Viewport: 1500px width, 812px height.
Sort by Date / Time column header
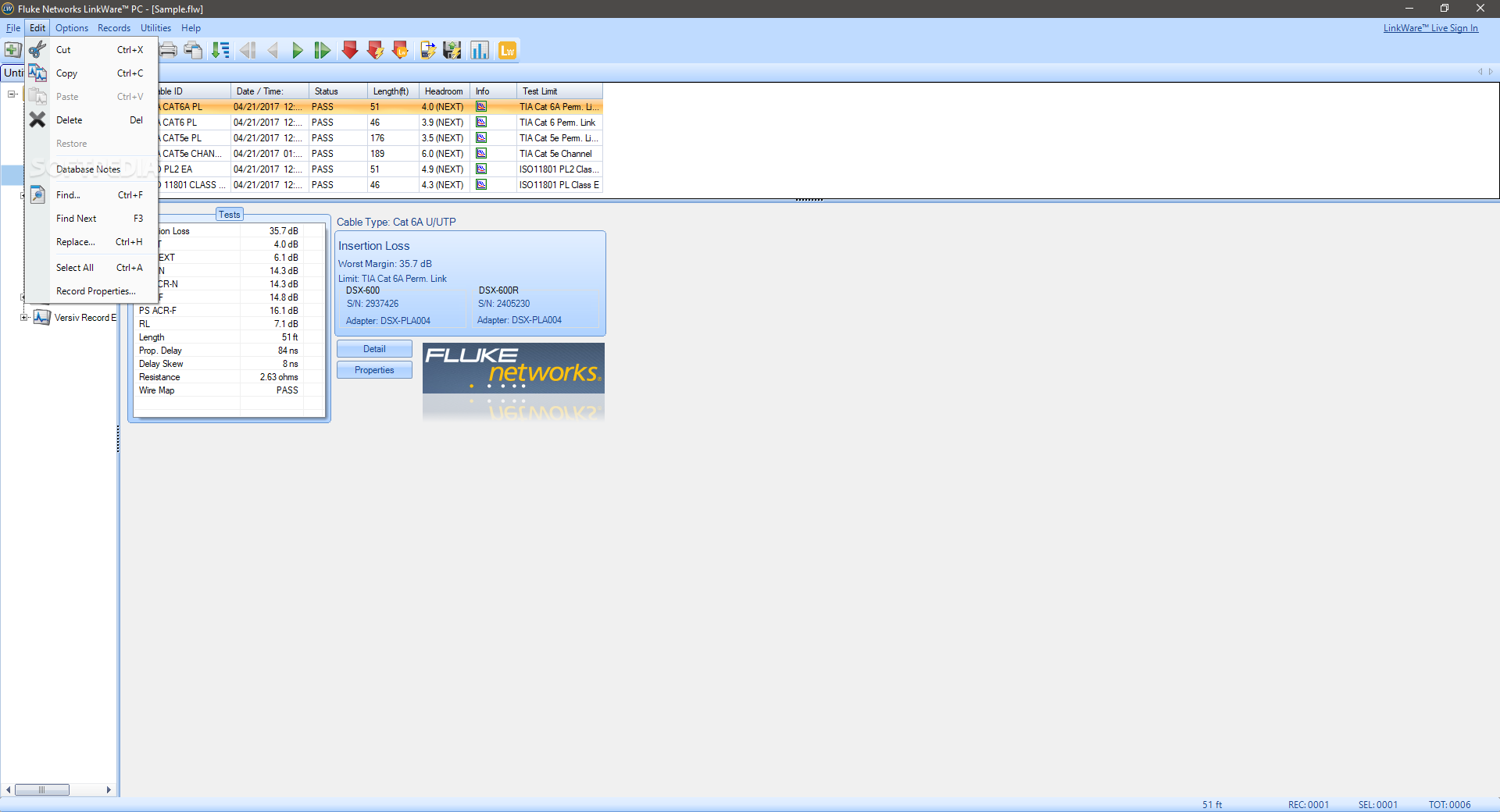tap(270, 91)
